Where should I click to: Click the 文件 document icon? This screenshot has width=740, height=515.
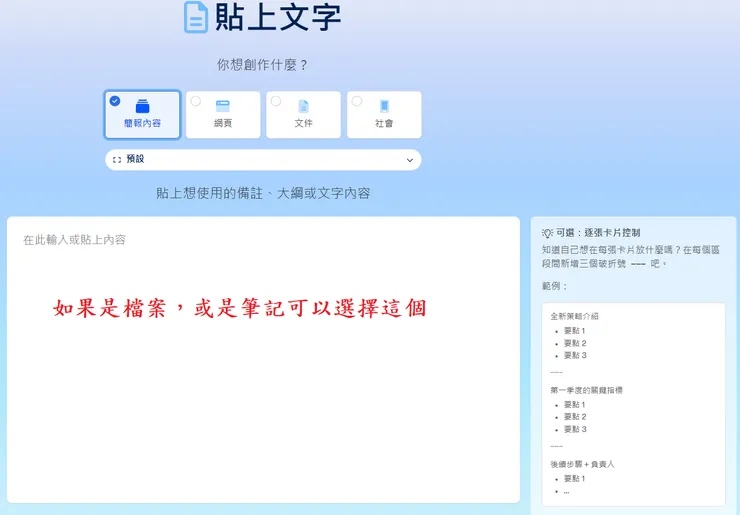click(303, 106)
